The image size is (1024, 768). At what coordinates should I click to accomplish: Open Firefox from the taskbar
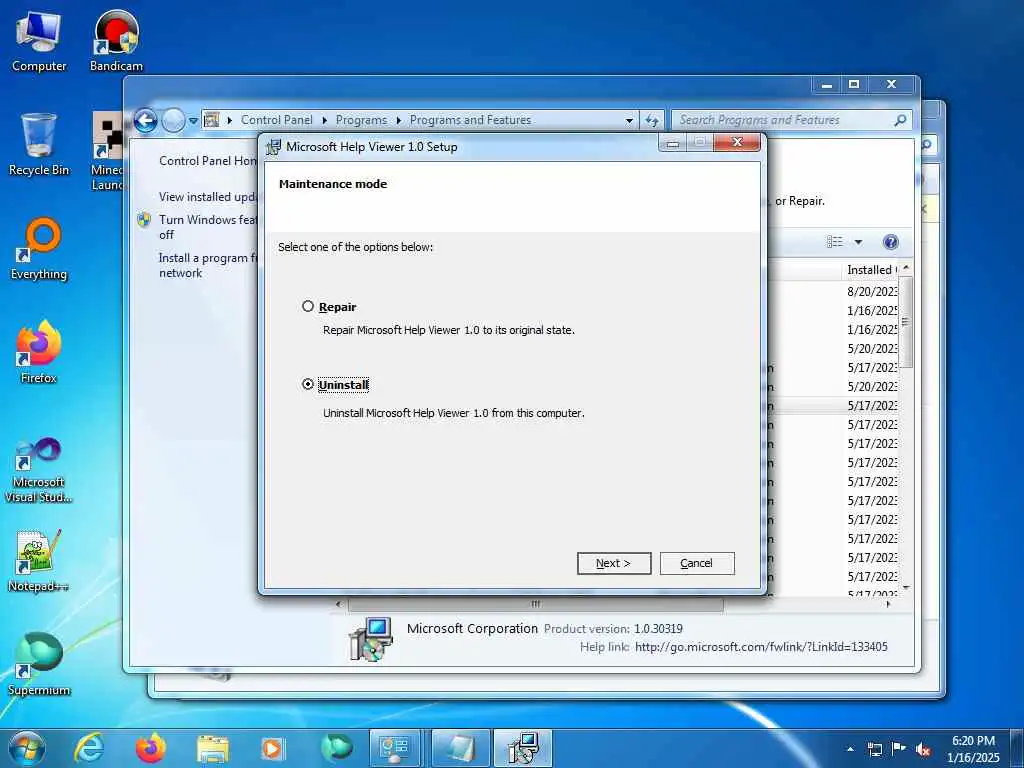151,748
